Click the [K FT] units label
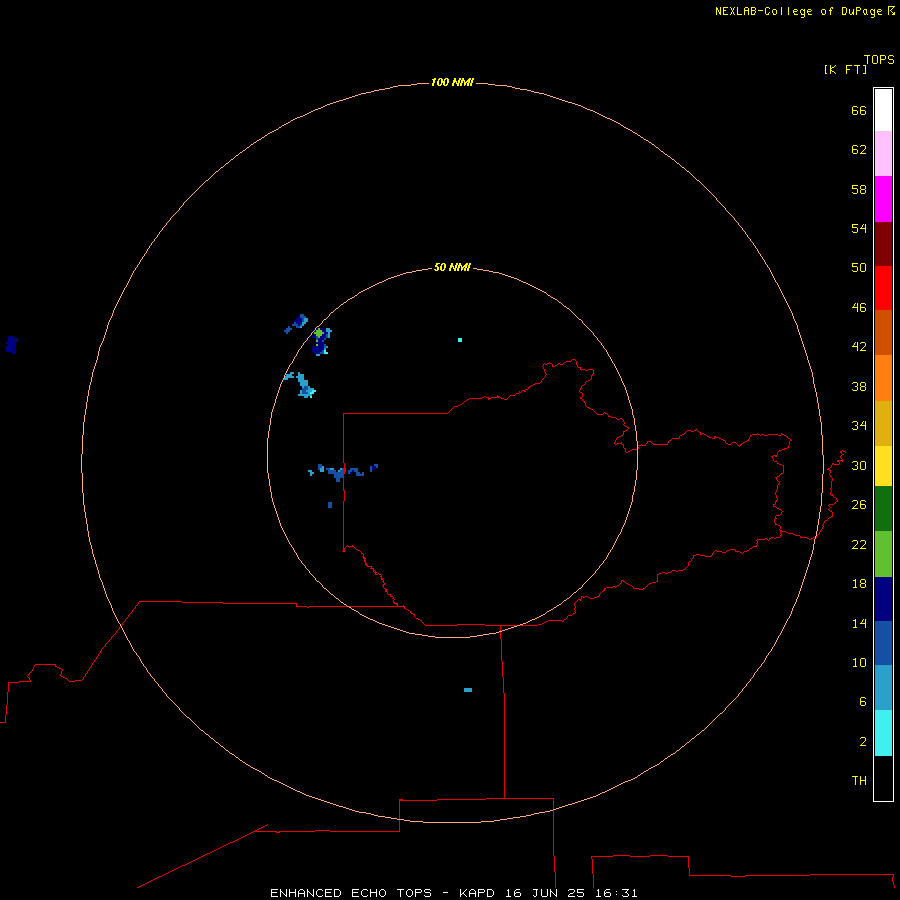The height and width of the screenshot is (900, 900). [x=845, y=69]
